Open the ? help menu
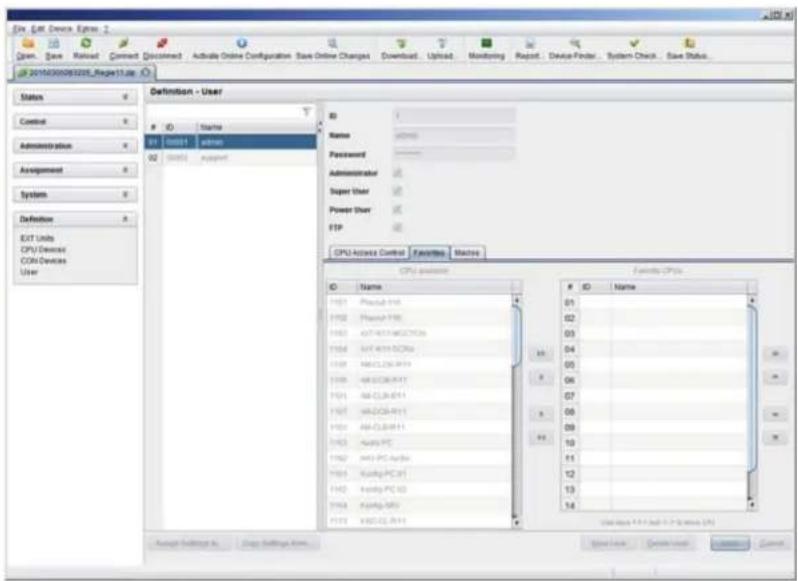 tap(106, 28)
